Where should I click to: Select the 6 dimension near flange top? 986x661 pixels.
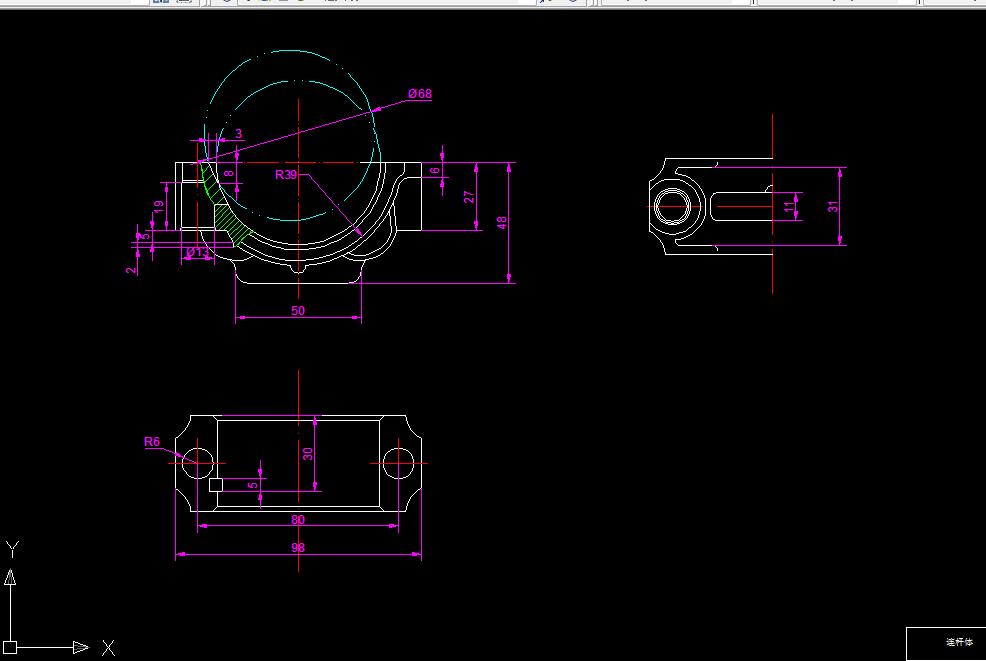click(435, 171)
